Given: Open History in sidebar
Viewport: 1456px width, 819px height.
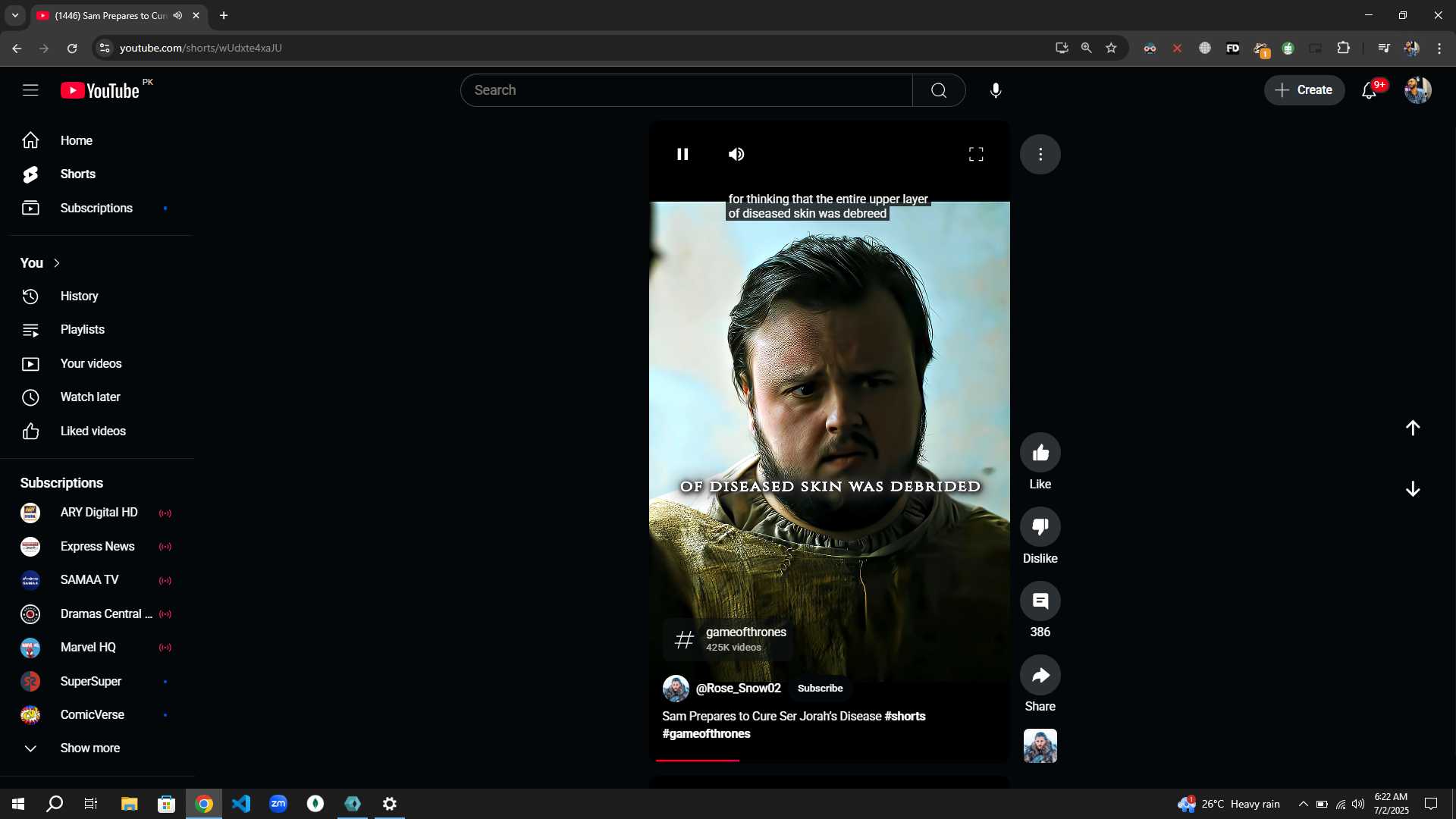Looking at the screenshot, I should tap(97, 297).
